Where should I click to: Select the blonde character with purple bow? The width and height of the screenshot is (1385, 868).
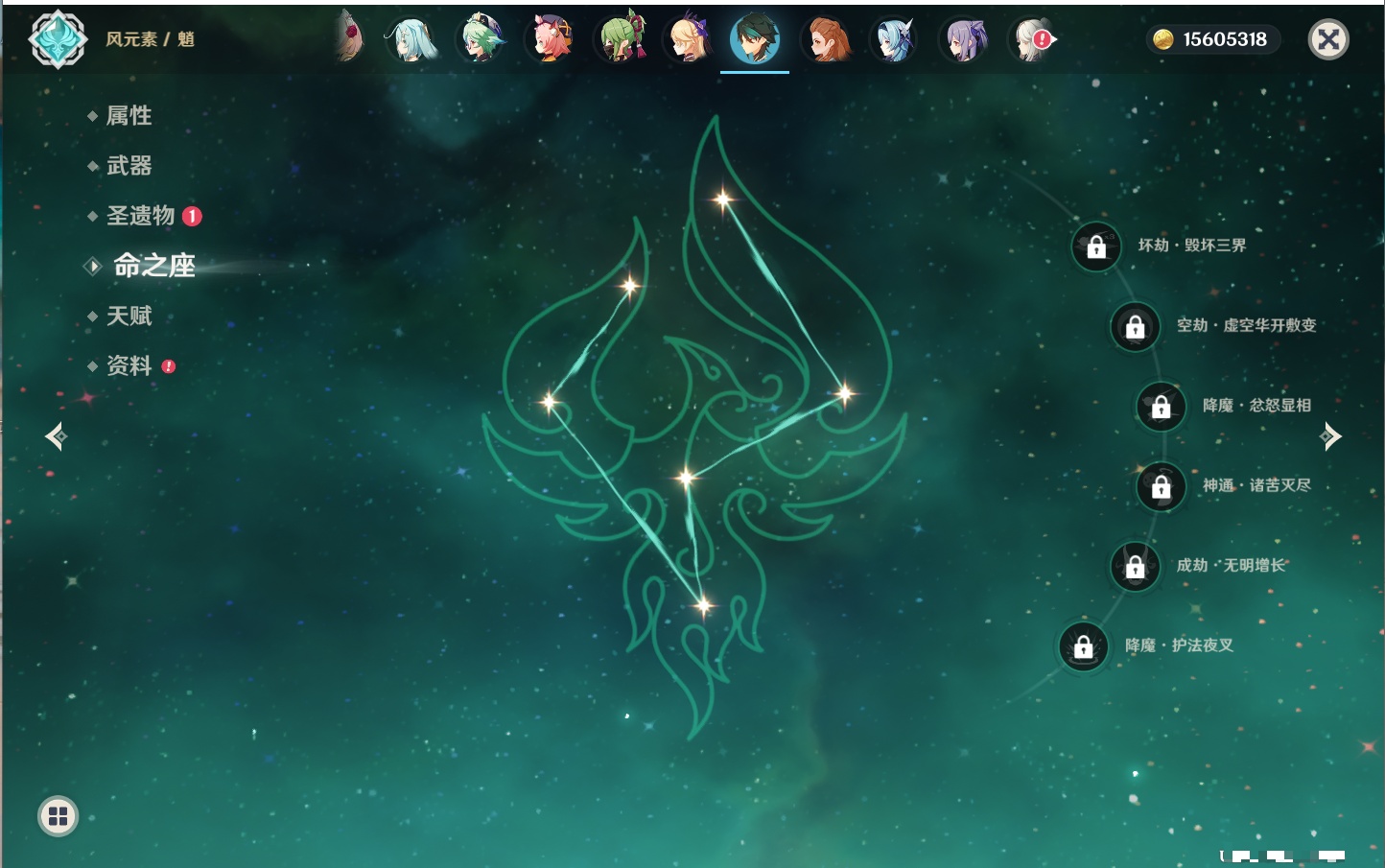coord(689,39)
